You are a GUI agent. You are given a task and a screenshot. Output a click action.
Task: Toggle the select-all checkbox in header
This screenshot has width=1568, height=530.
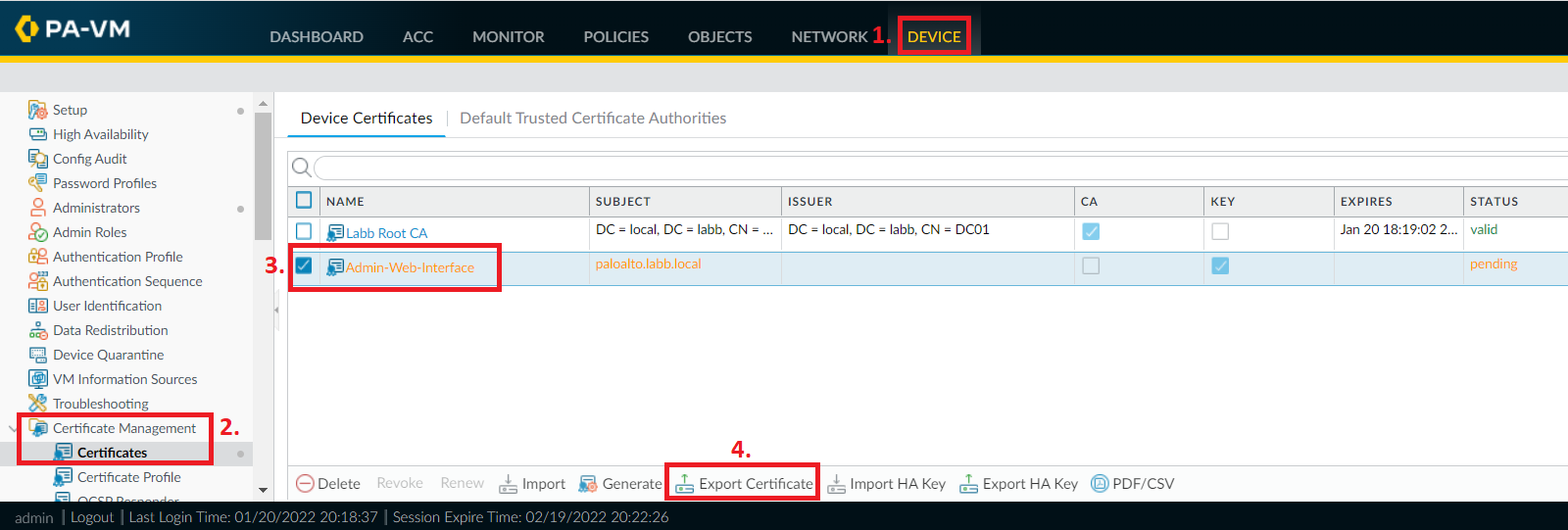coord(304,200)
